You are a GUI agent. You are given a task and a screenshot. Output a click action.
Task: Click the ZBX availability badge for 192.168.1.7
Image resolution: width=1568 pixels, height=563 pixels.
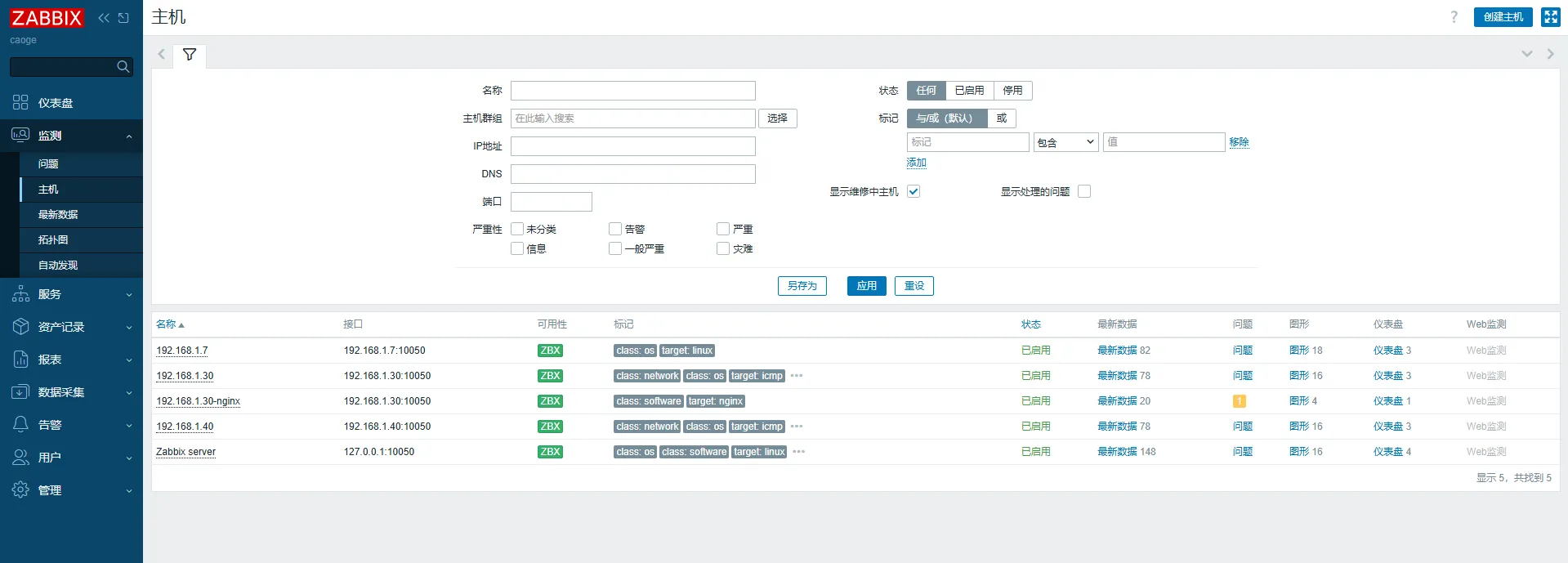[550, 351]
